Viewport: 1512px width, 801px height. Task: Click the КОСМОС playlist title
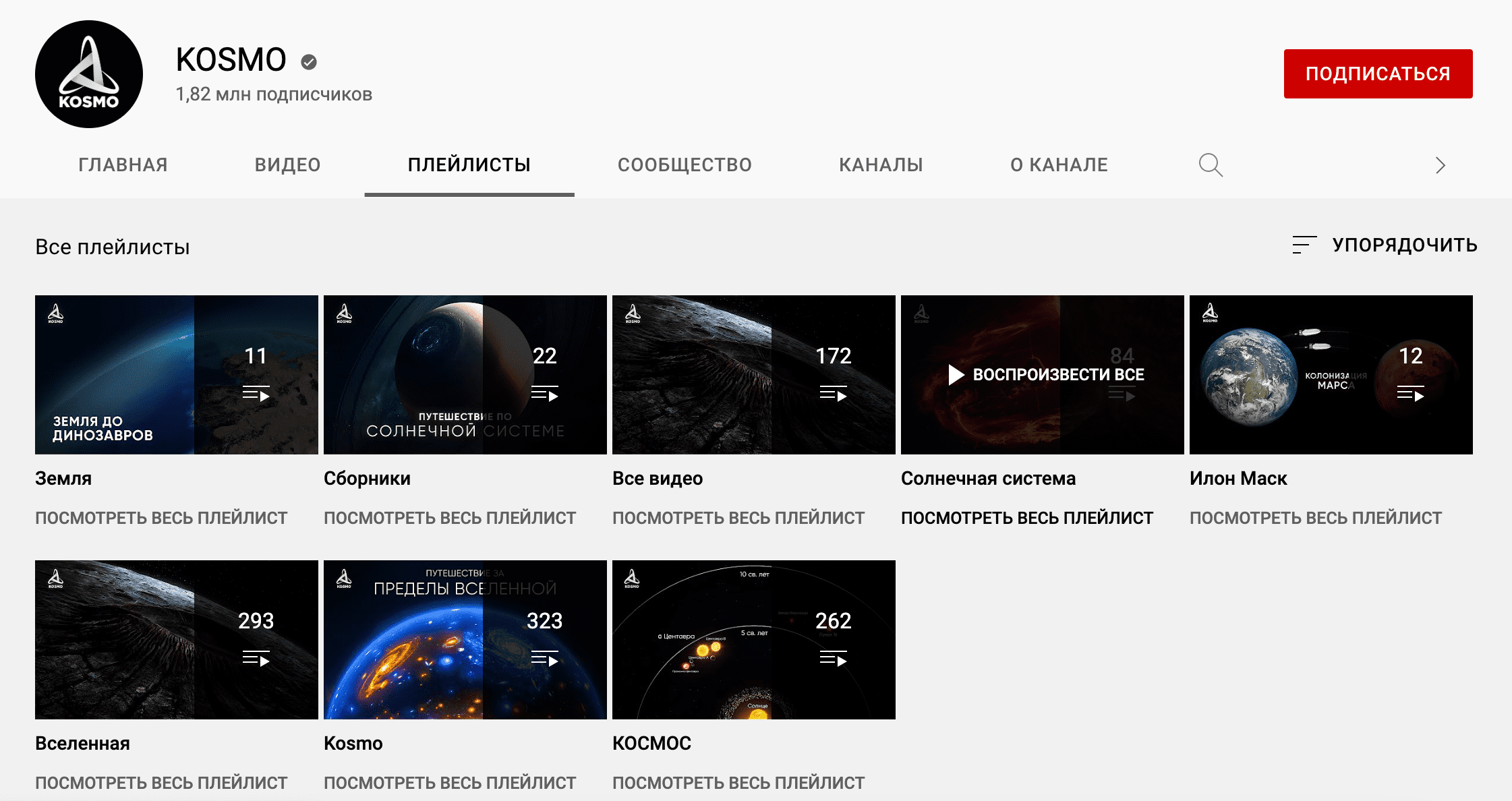(651, 743)
